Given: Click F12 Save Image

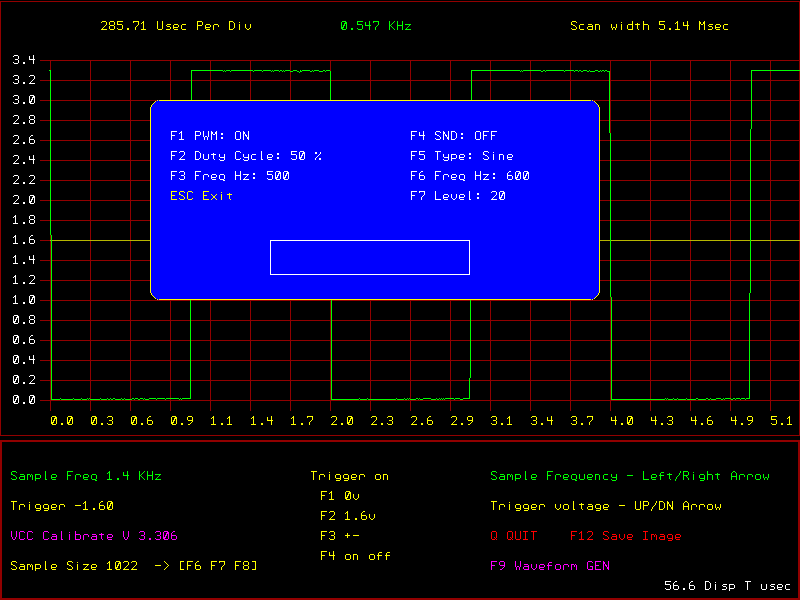Looking at the screenshot, I should tap(625, 536).
